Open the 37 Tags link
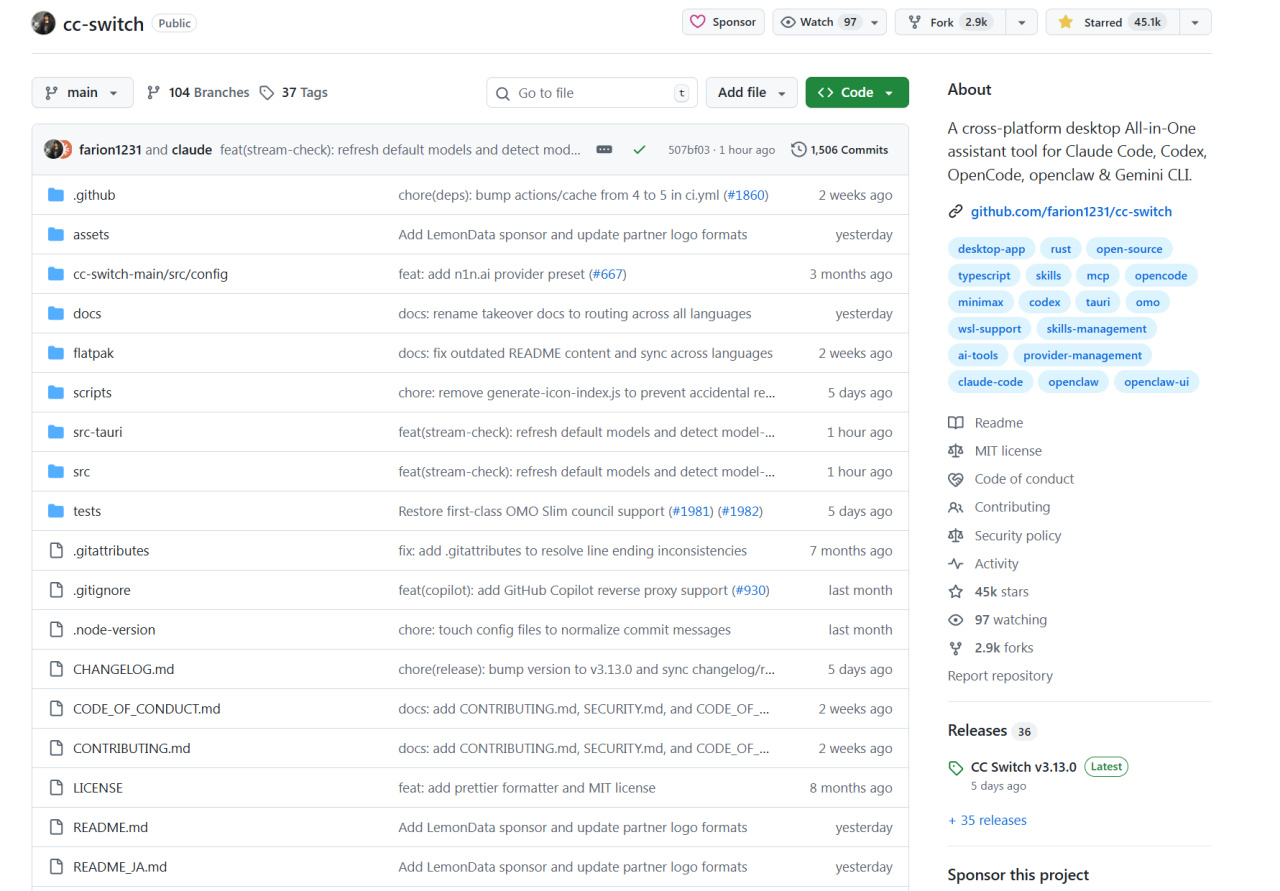The width and height of the screenshot is (1280, 891). [293, 93]
